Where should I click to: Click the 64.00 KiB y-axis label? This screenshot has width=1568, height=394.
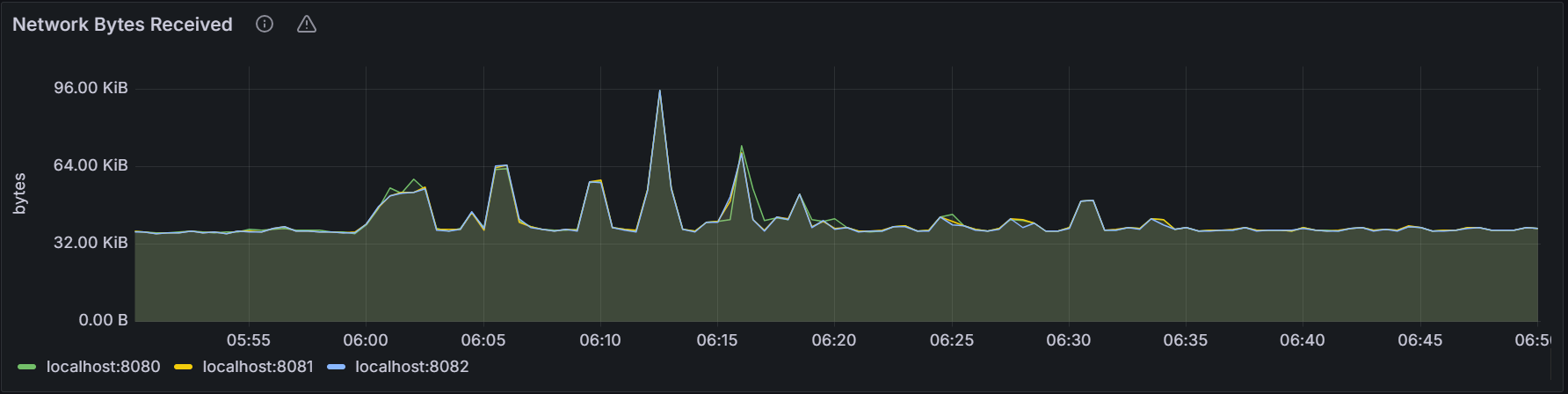pyautogui.click(x=91, y=165)
